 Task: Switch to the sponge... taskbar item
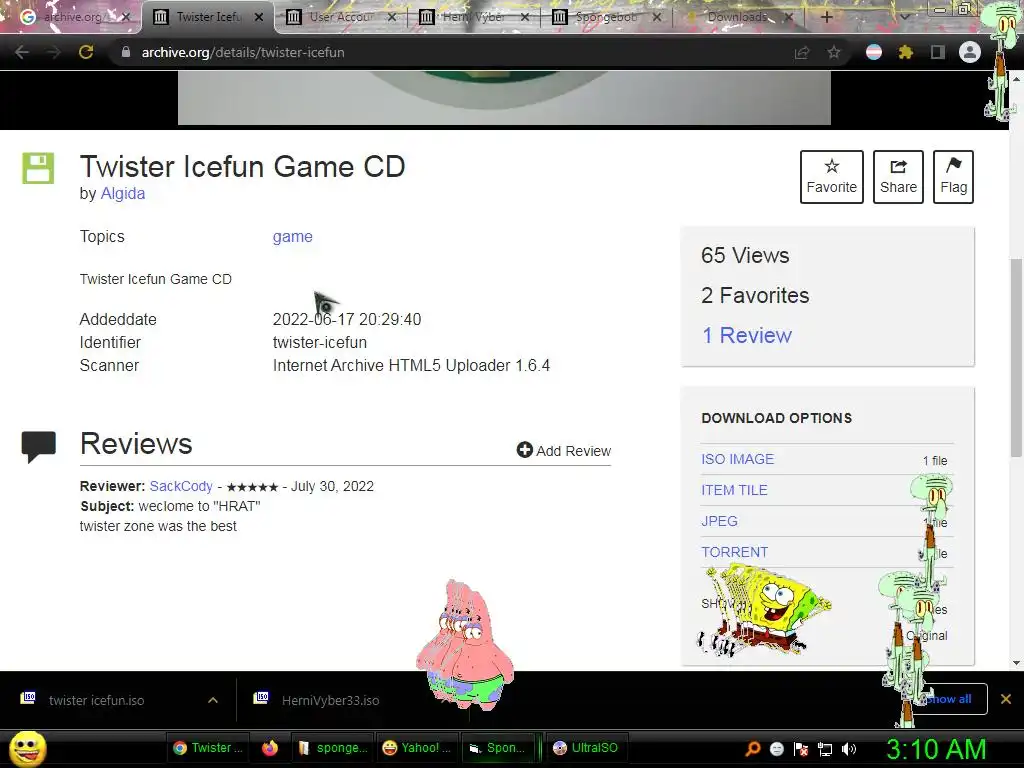pyautogui.click(x=333, y=748)
